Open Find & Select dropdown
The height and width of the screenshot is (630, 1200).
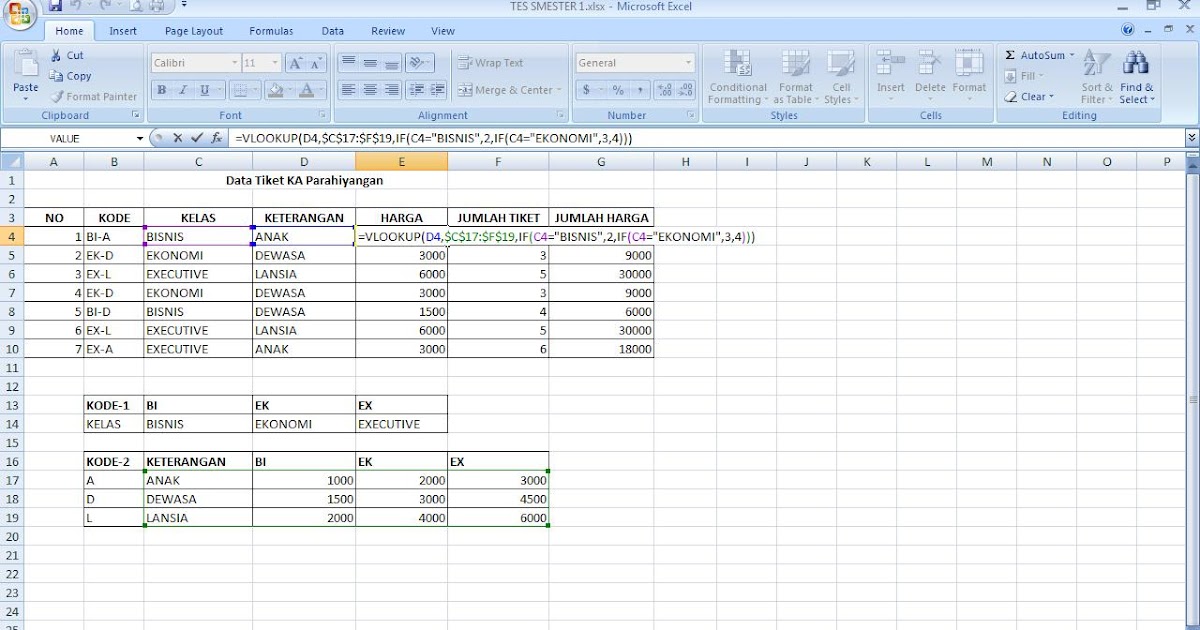click(x=1136, y=77)
